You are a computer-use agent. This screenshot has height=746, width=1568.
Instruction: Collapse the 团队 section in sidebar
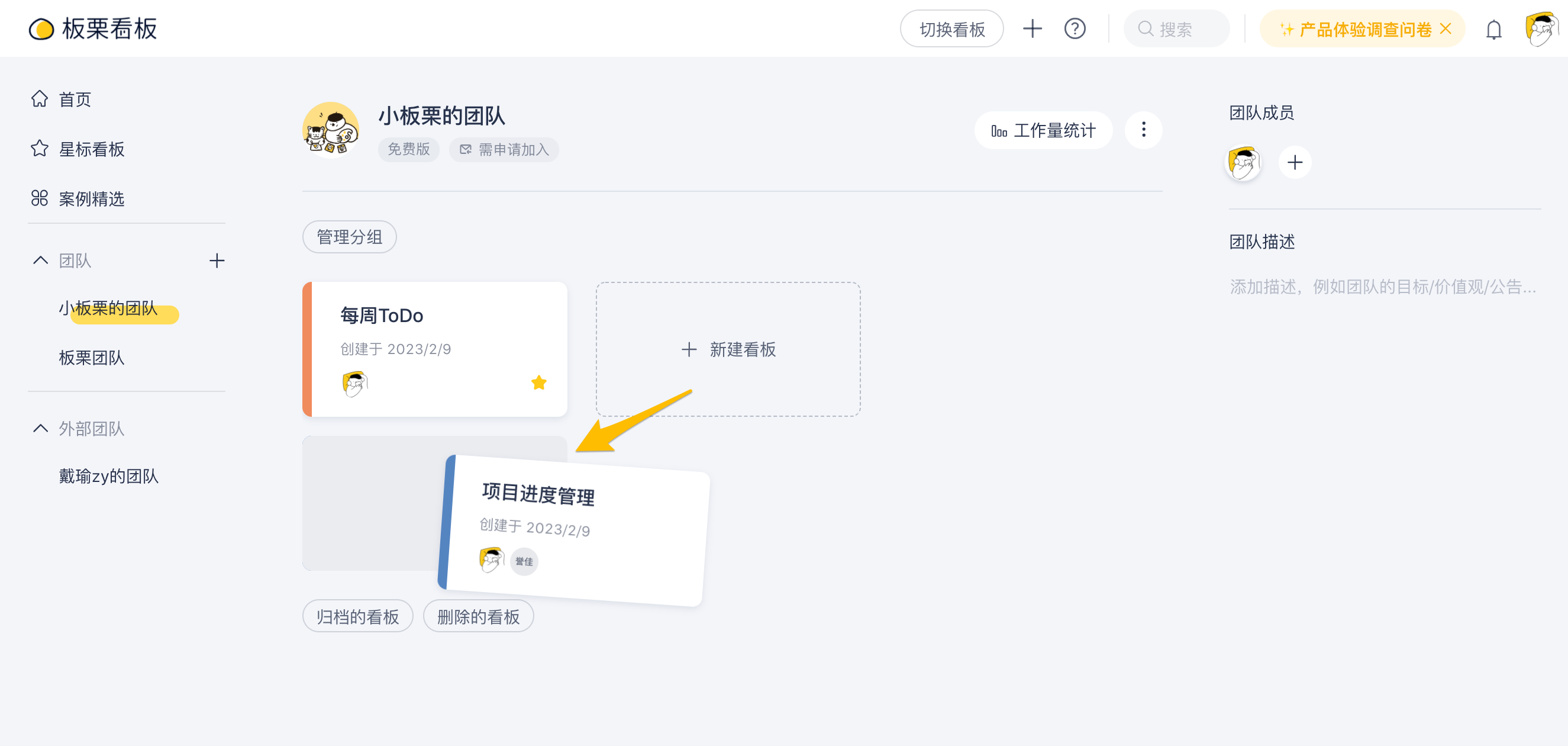[40, 261]
